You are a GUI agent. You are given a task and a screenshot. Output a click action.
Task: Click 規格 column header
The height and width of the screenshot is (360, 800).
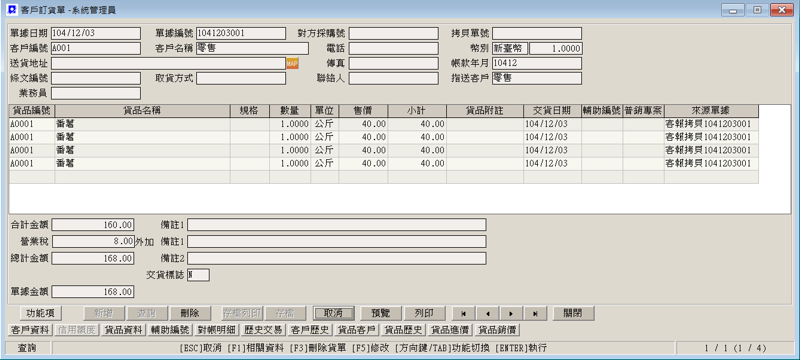[x=249, y=111]
